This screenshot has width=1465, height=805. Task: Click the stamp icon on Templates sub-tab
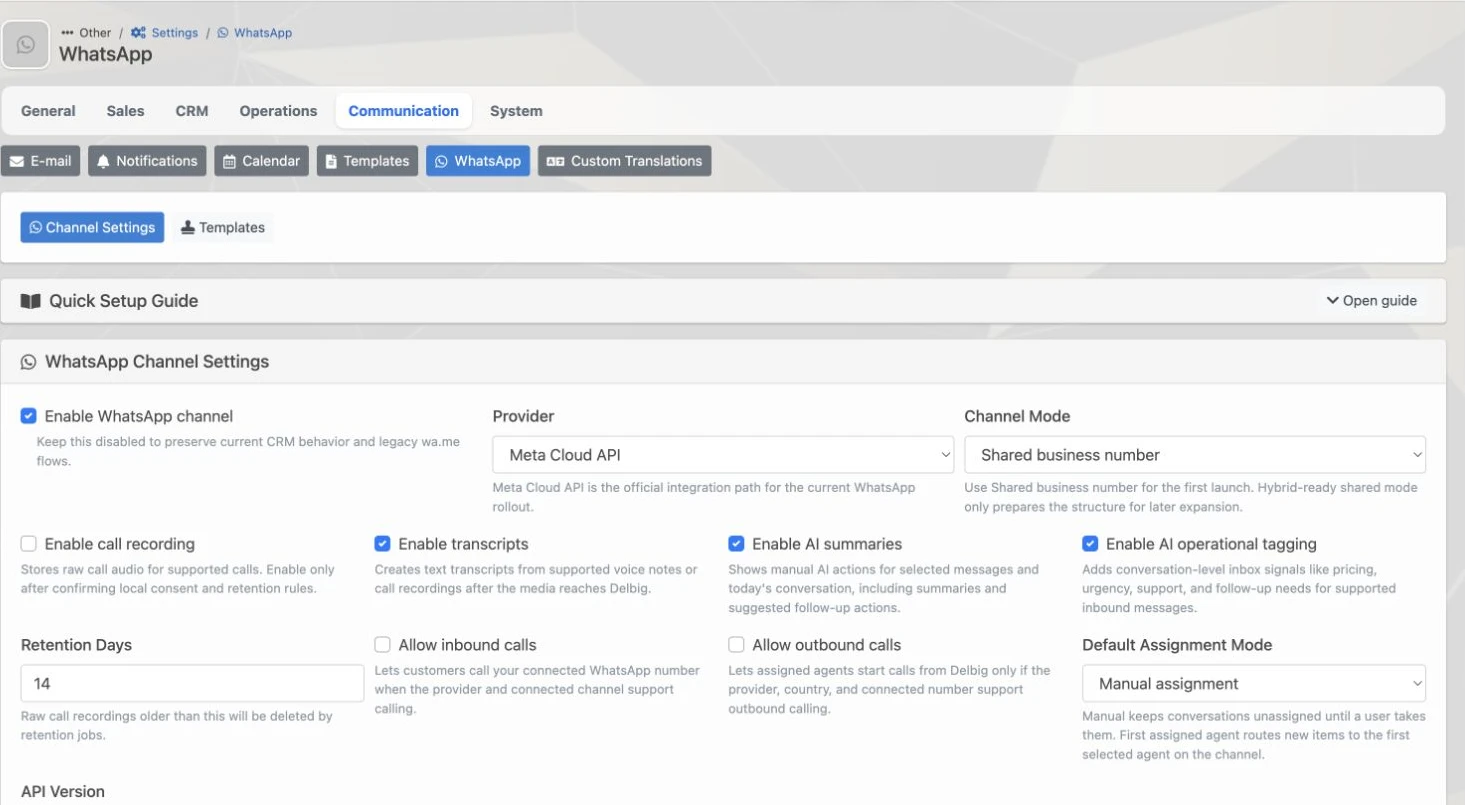[187, 228]
